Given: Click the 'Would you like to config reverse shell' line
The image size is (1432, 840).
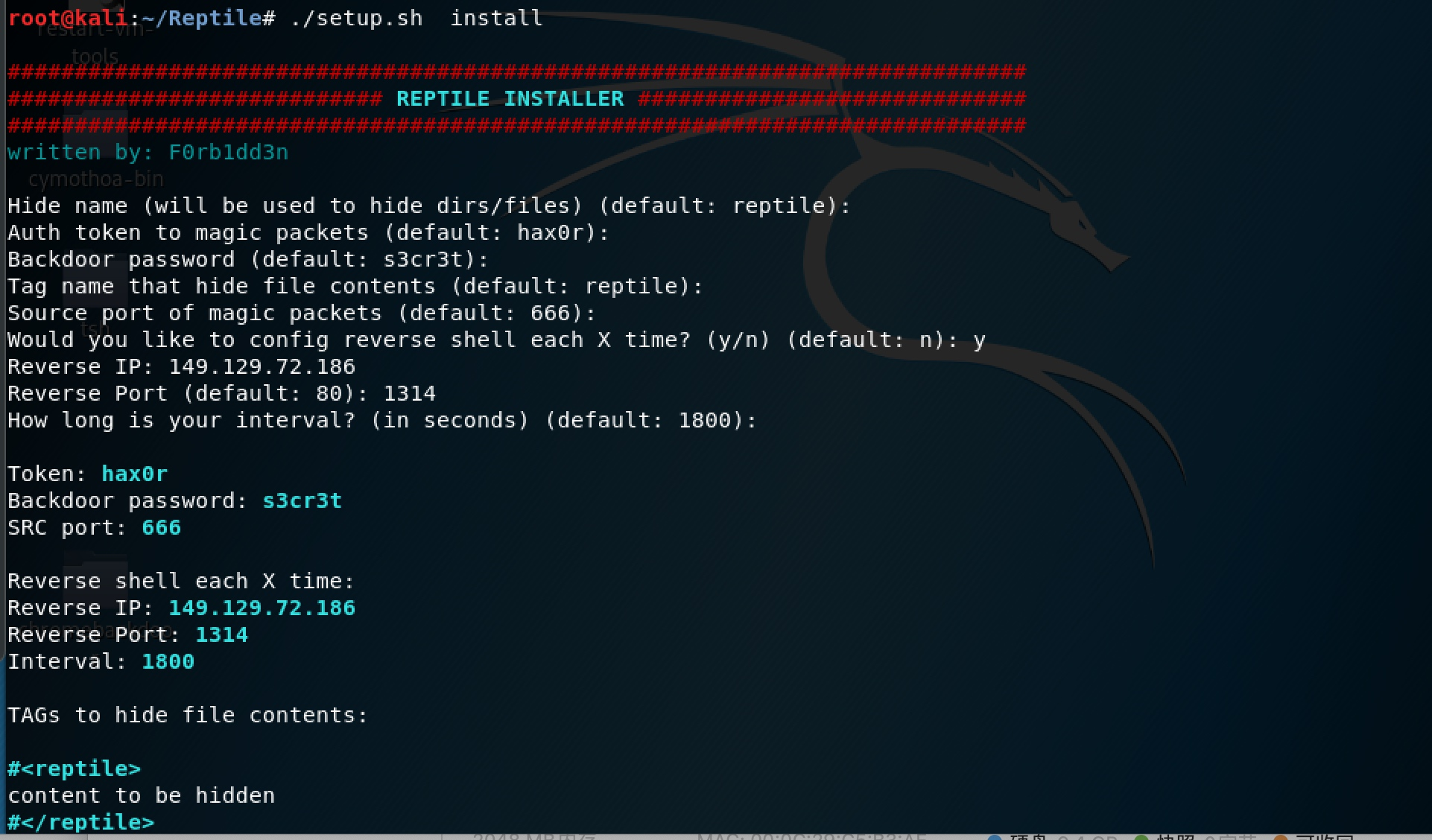Looking at the screenshot, I should click(x=496, y=340).
